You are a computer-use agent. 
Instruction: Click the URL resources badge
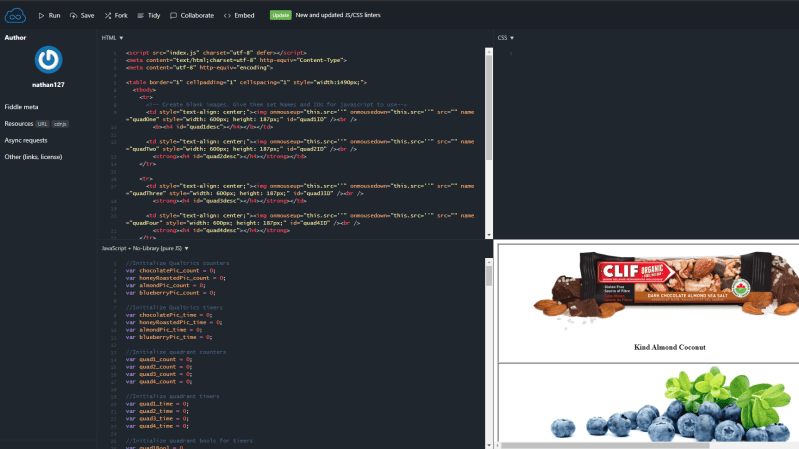(42, 123)
